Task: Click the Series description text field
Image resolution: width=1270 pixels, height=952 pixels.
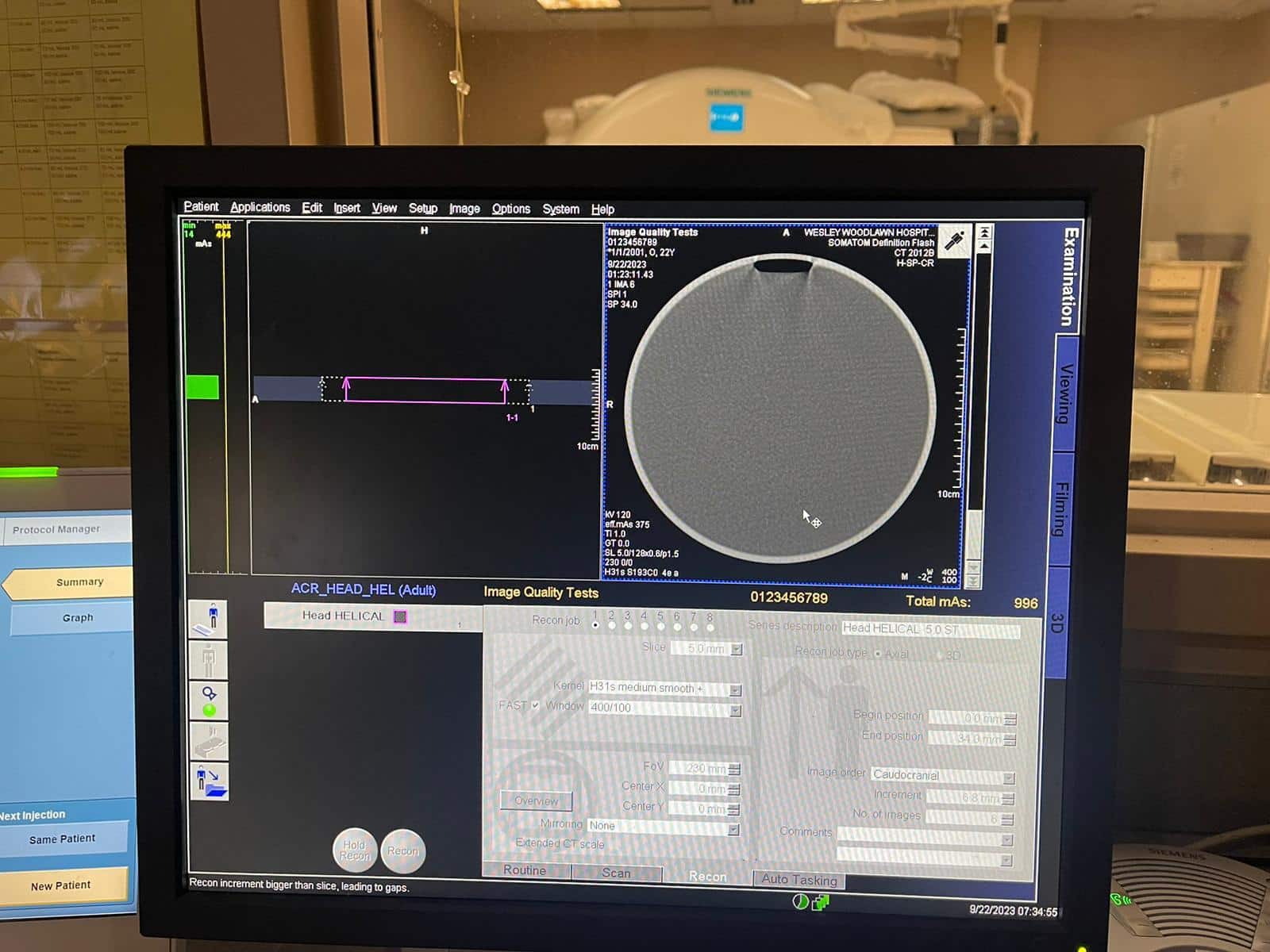Action: click(930, 629)
